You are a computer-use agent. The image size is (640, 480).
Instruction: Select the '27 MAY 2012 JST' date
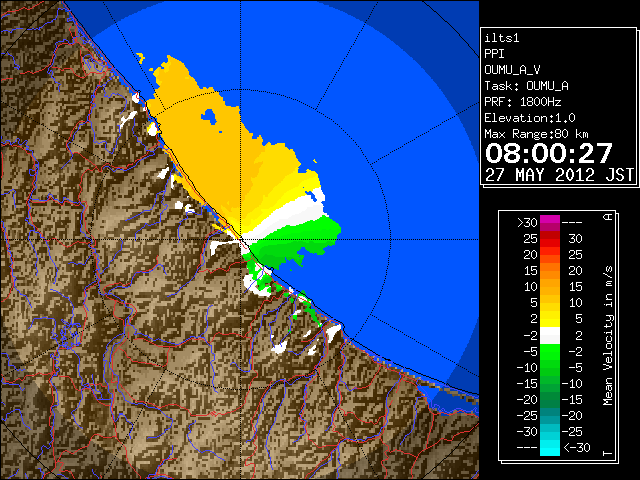[x=559, y=175]
